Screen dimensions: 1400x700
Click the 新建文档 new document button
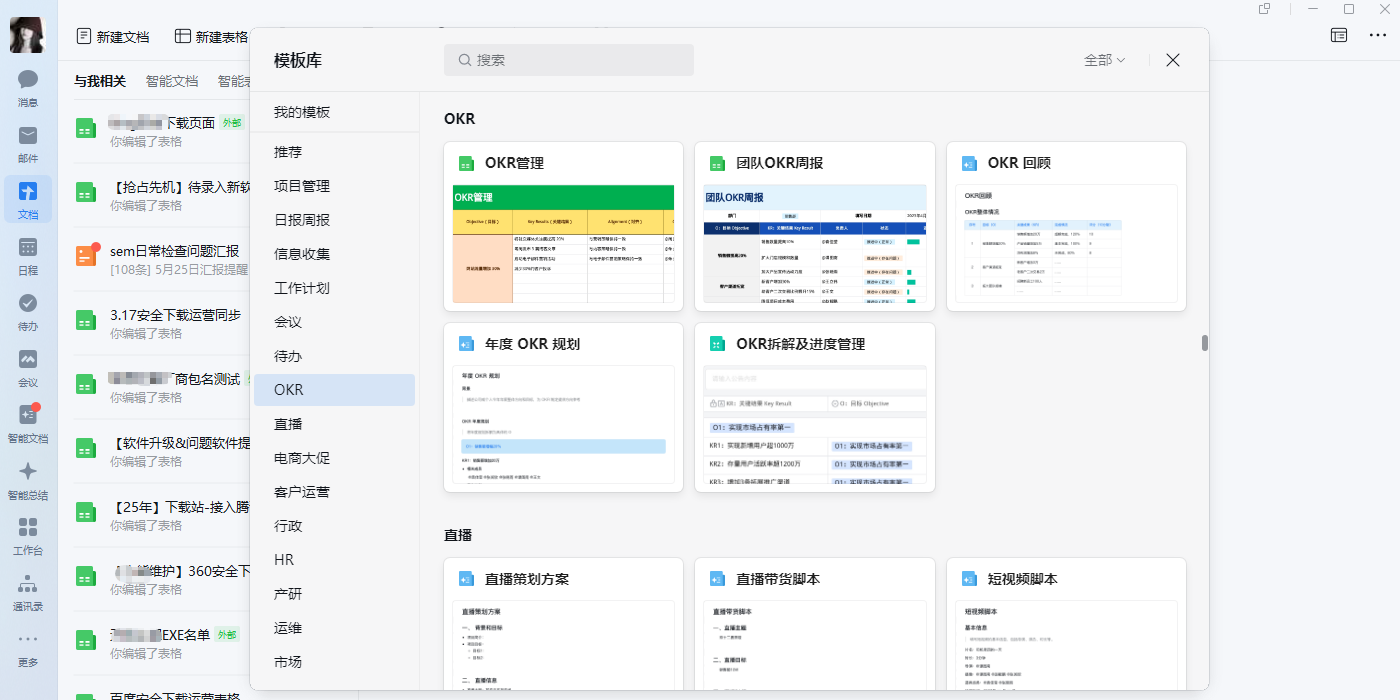click(x=113, y=36)
